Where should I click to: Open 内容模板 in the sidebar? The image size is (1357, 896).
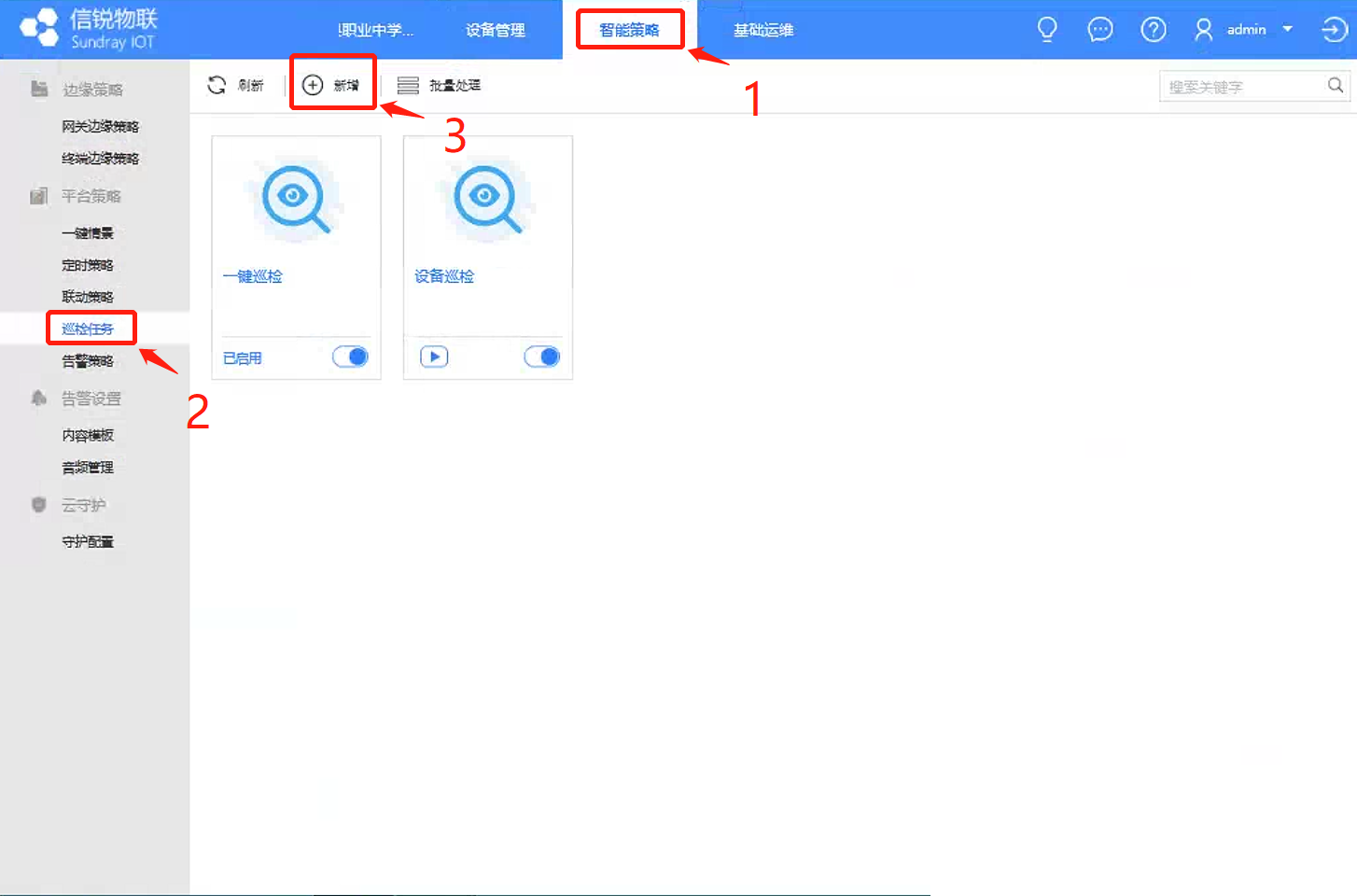pyautogui.click(x=88, y=435)
